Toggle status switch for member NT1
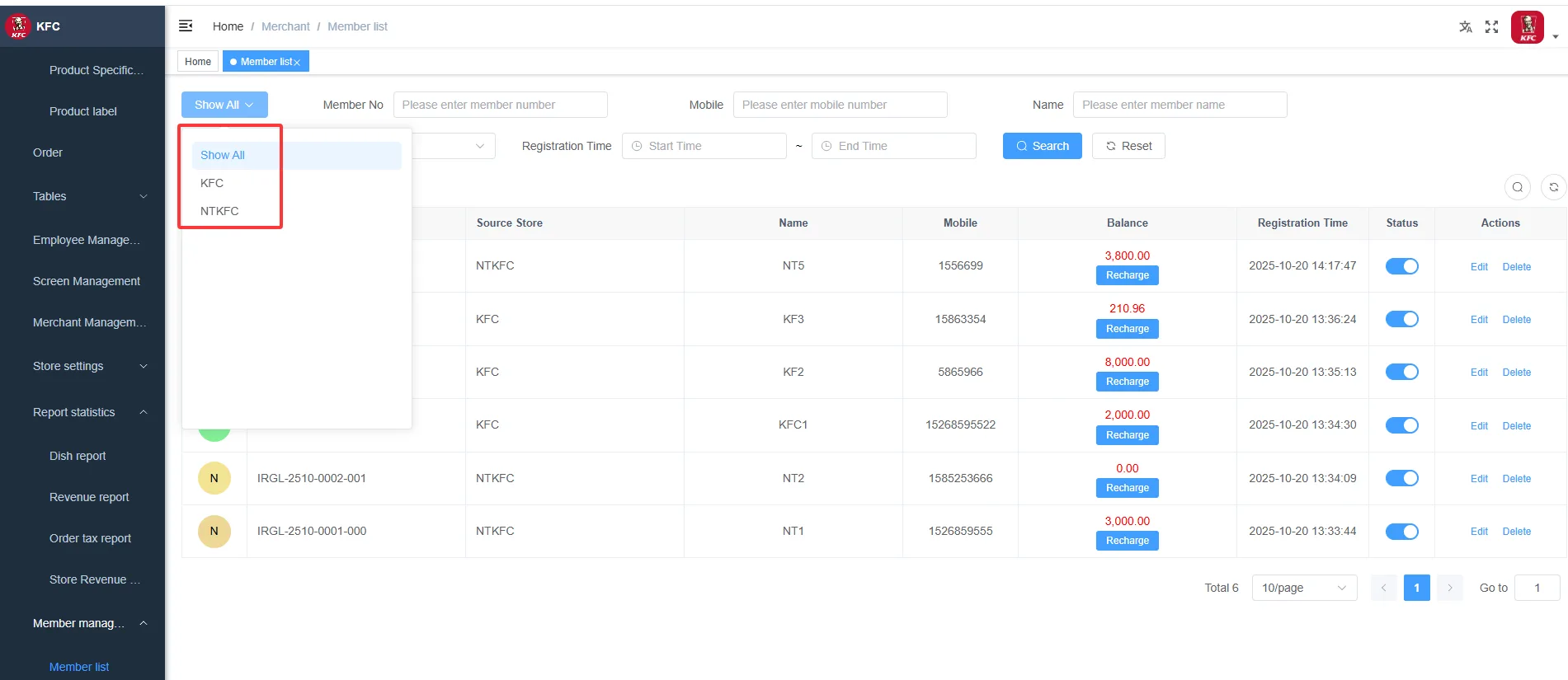 [1402, 532]
